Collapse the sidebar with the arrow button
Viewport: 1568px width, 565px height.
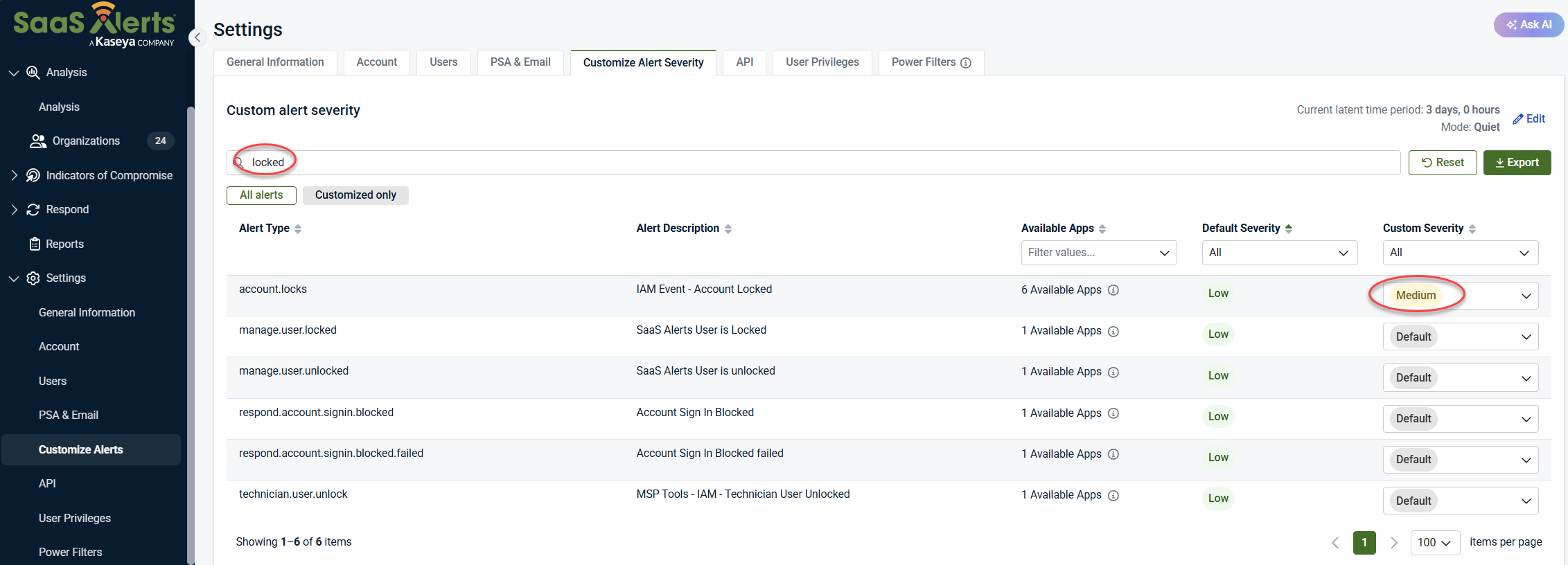tap(197, 37)
